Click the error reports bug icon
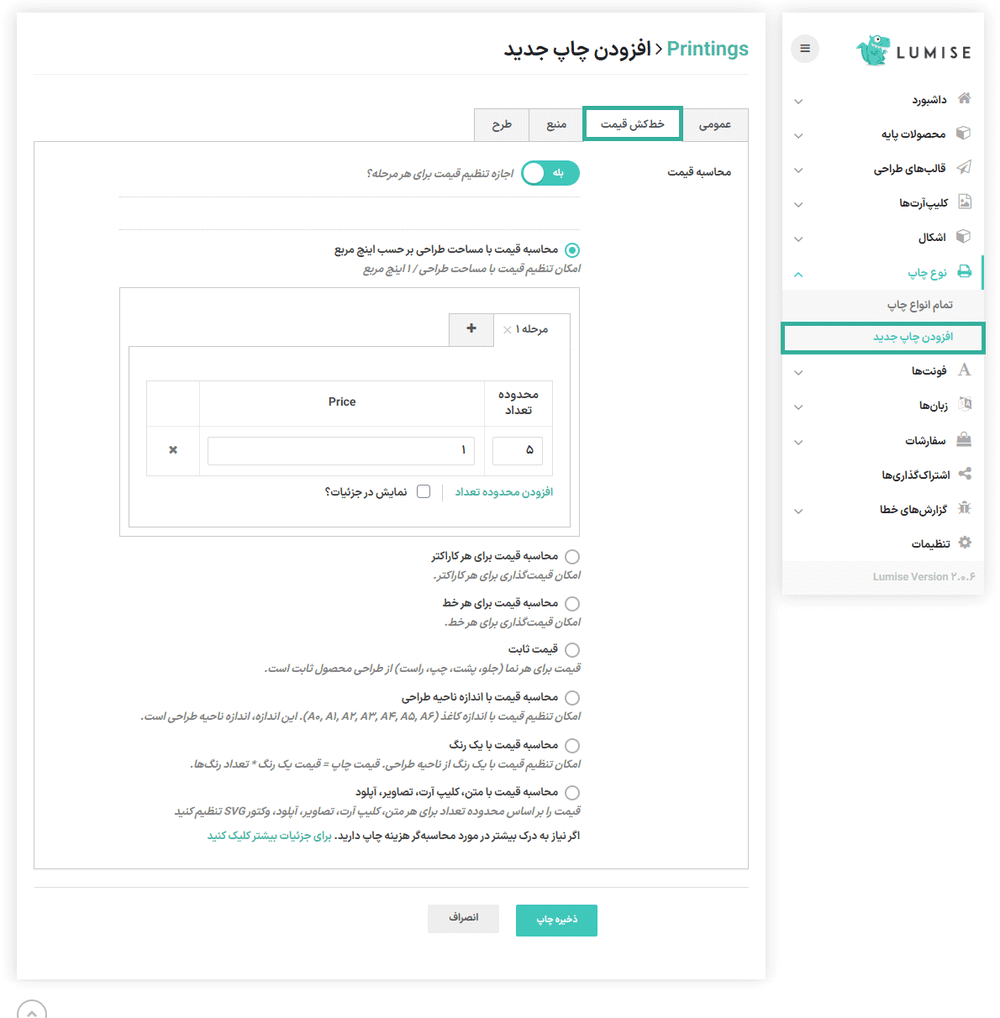Image resolution: width=1000 pixels, height=1018 pixels. (964, 509)
